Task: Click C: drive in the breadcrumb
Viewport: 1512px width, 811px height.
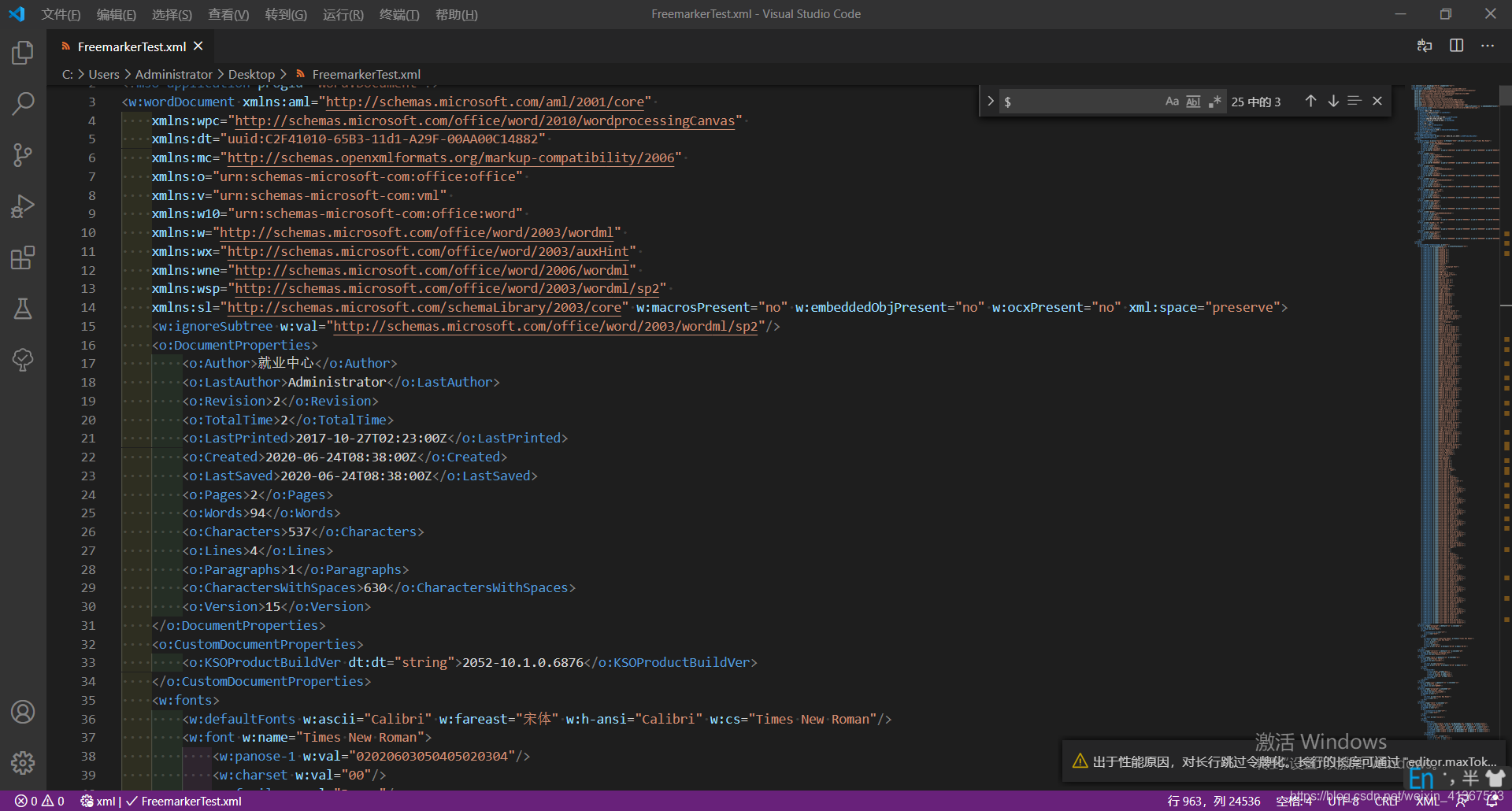Action: coord(68,74)
